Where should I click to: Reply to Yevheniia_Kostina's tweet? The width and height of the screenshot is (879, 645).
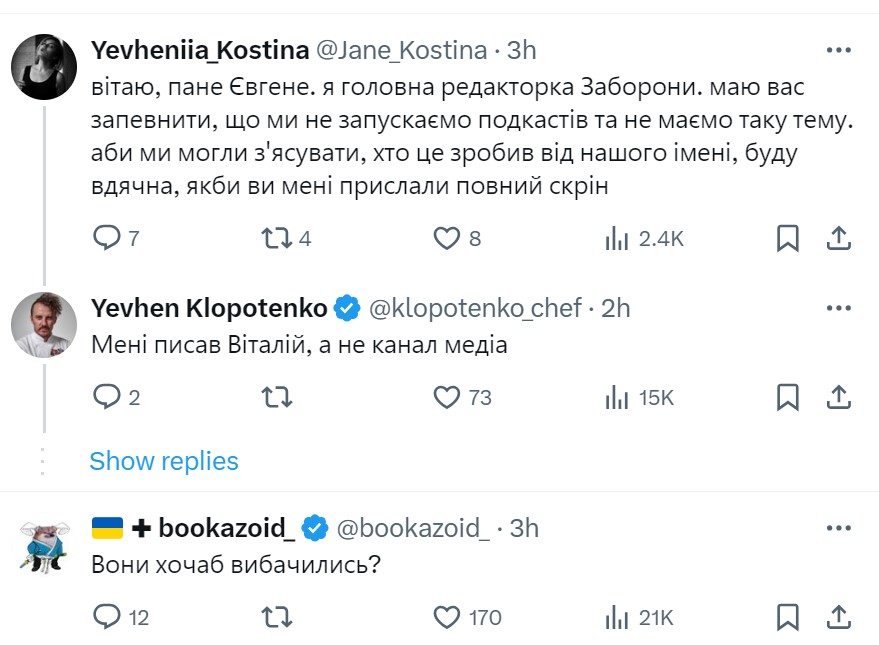click(106, 238)
